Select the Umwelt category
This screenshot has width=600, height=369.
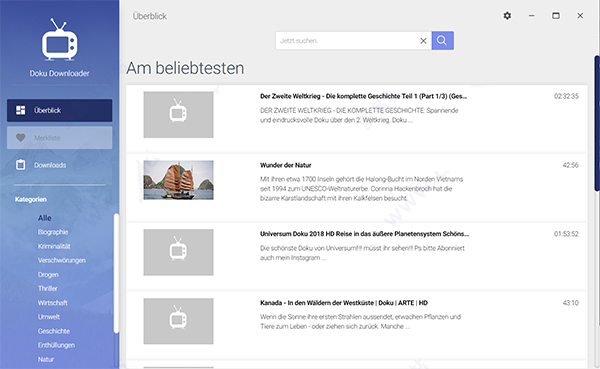[49, 317]
